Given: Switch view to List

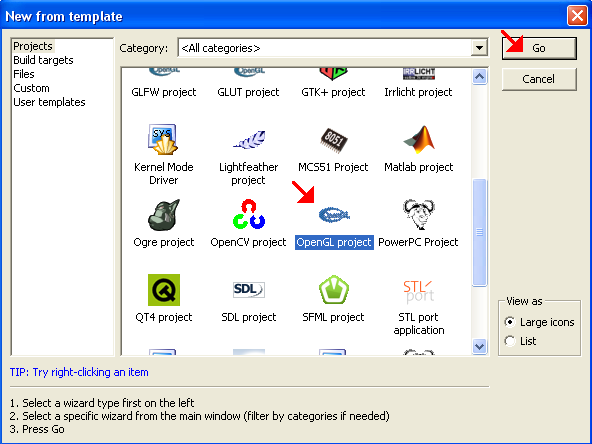Looking at the screenshot, I should coord(520,341).
